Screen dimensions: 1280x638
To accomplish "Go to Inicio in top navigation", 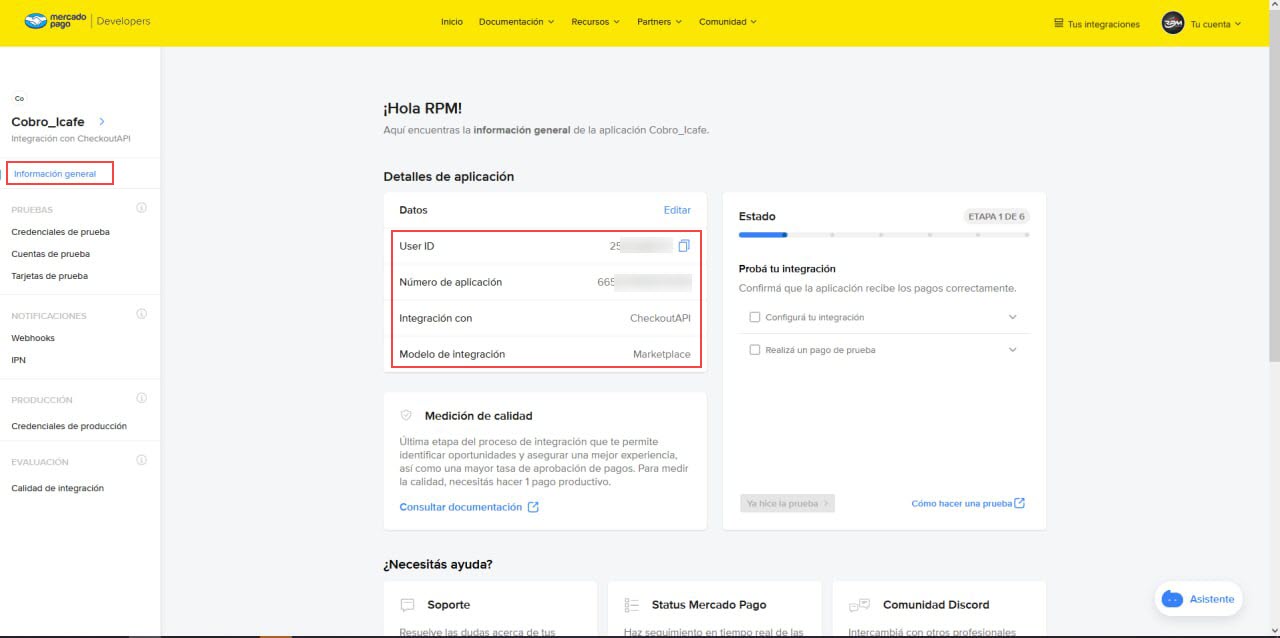I will [452, 22].
